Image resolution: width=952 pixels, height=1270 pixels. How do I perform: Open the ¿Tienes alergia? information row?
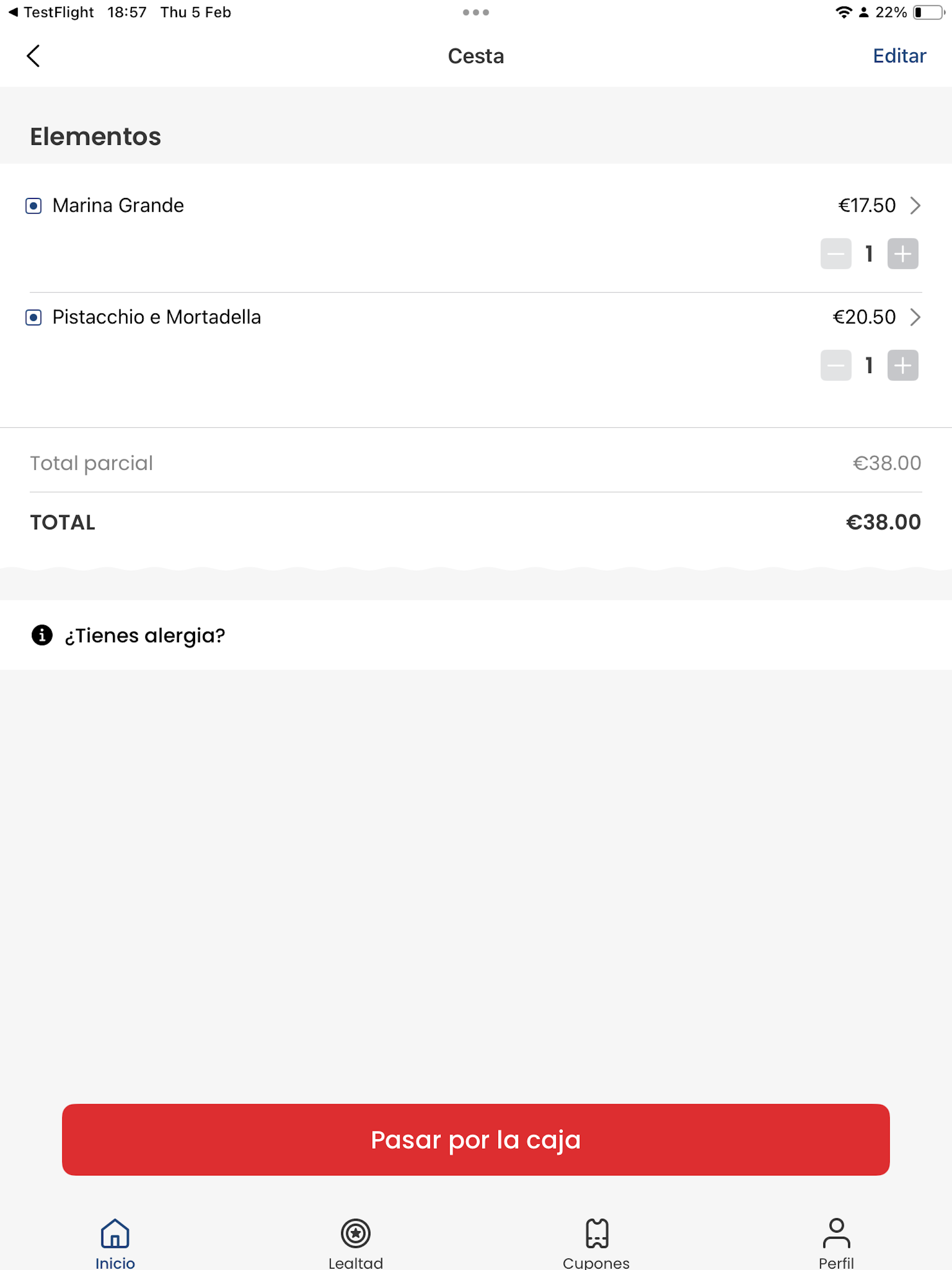476,635
